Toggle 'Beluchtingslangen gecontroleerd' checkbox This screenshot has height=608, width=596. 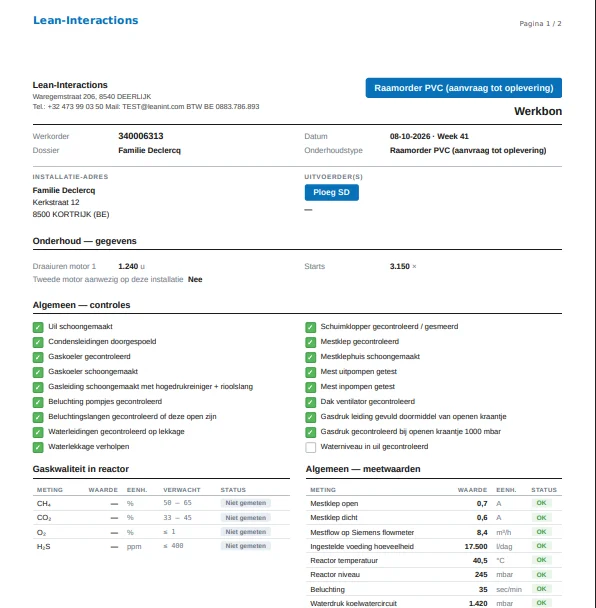point(38,417)
